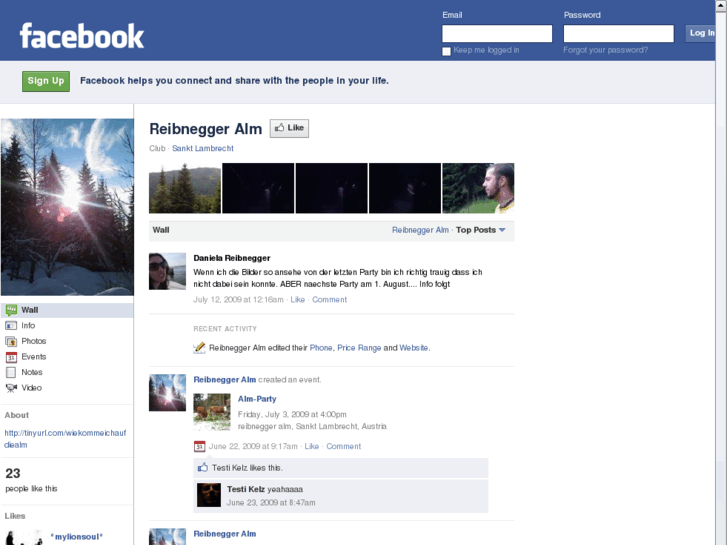Click the Wall speech bubble icon
The height and width of the screenshot is (545, 727).
(x=12, y=310)
